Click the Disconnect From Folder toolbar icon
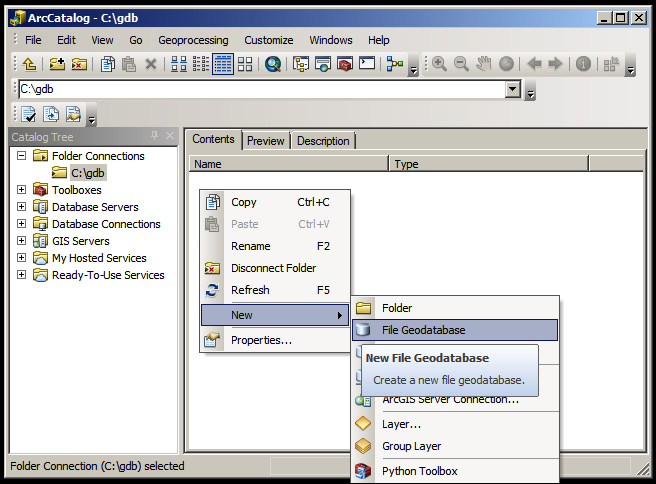 tap(79, 64)
